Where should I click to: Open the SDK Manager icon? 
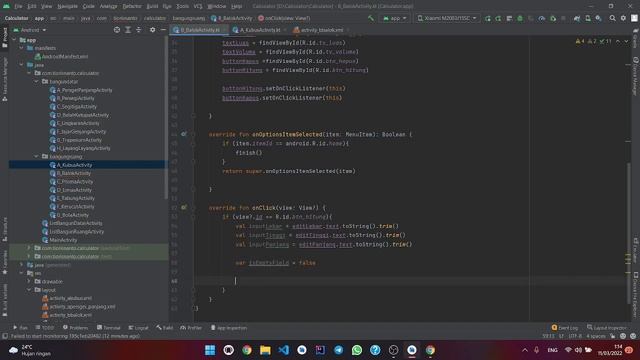click(x=598, y=18)
